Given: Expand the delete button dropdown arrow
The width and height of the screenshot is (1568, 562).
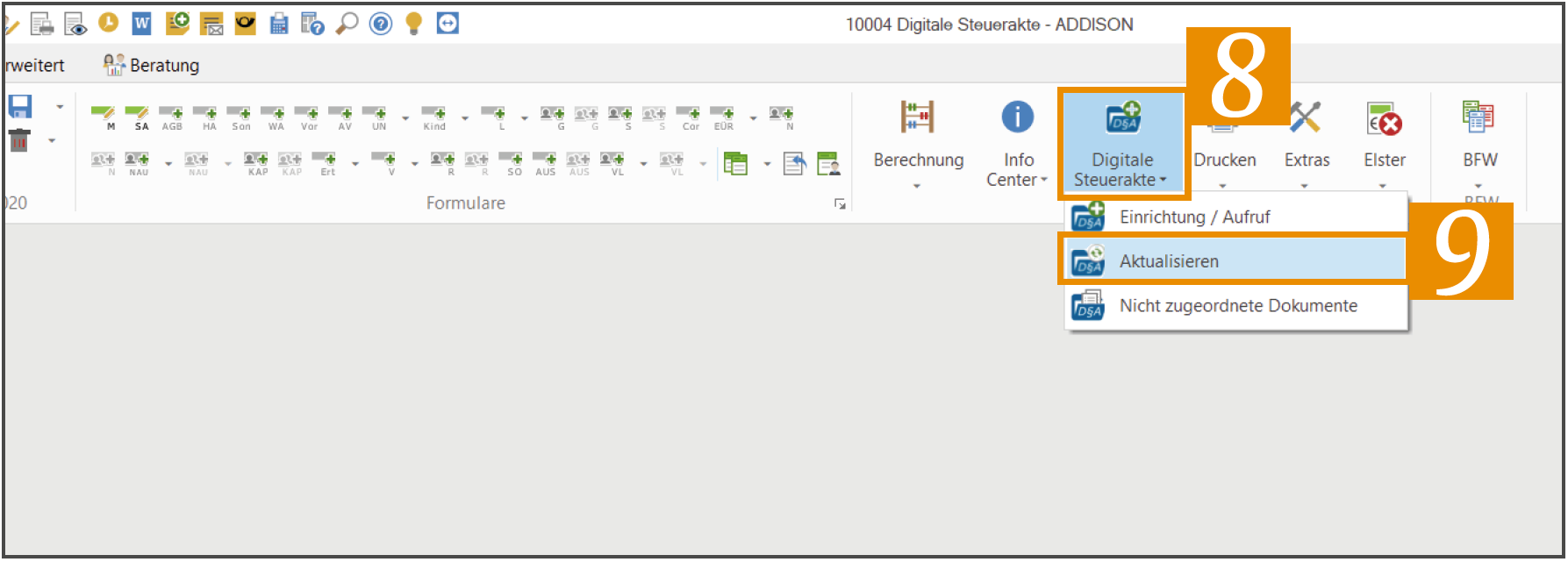Looking at the screenshot, I should tap(52, 140).
